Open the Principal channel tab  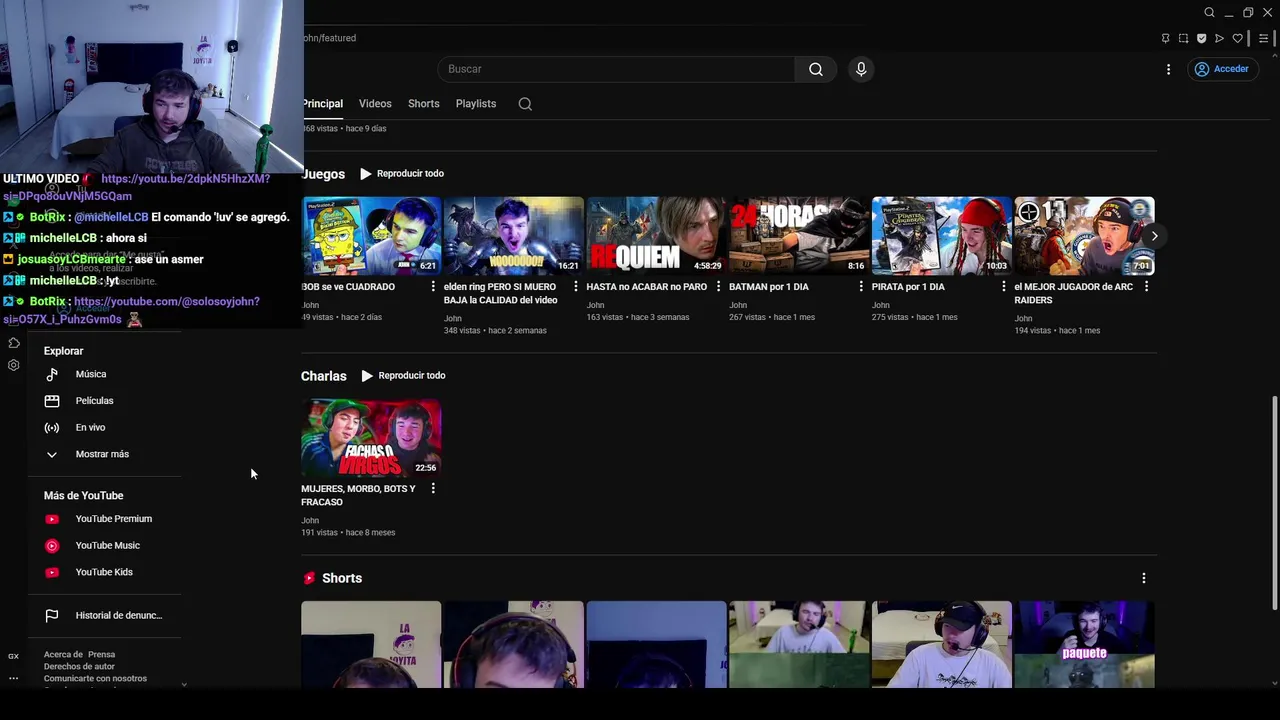(x=322, y=104)
